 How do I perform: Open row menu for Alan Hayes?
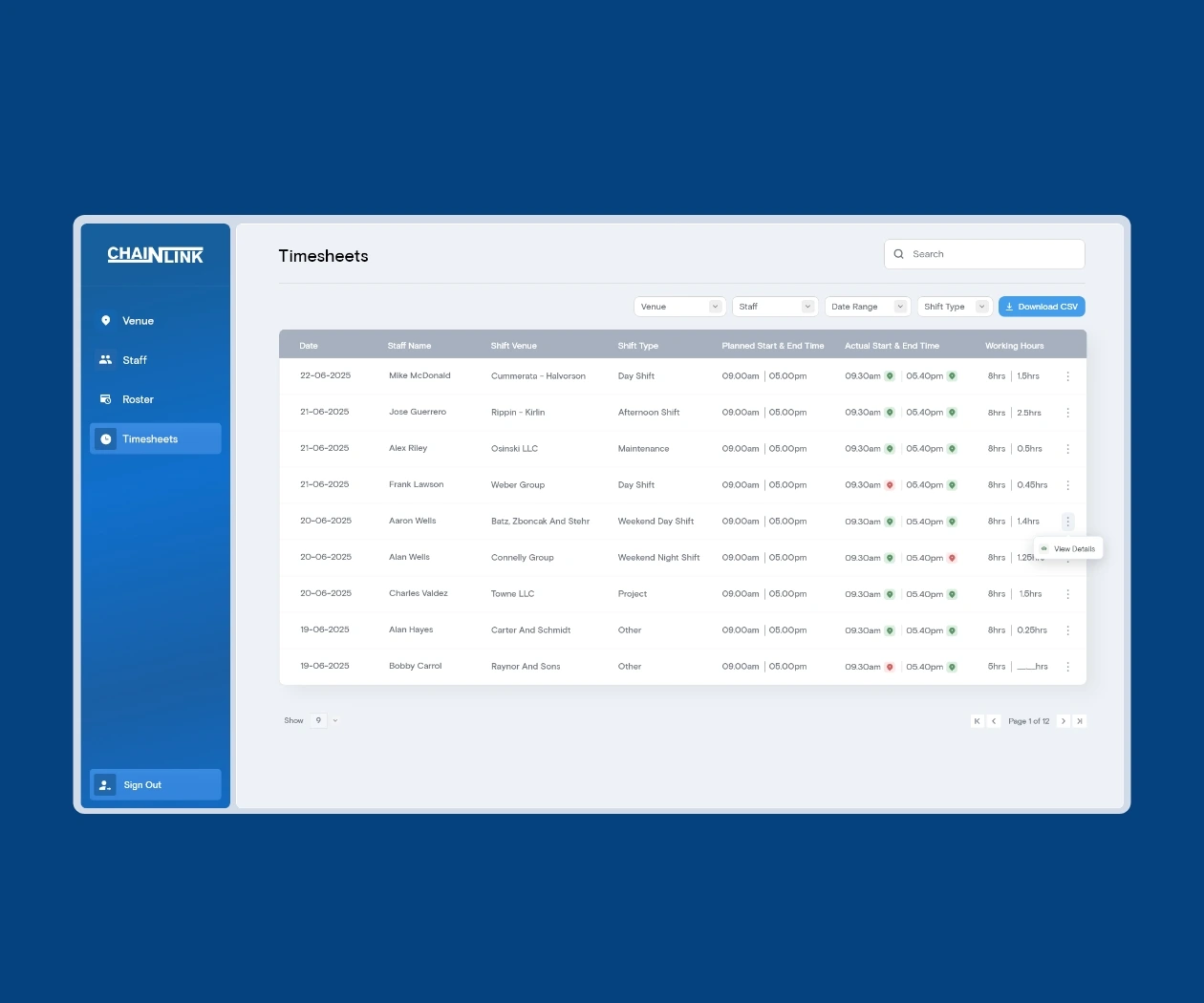click(1067, 630)
